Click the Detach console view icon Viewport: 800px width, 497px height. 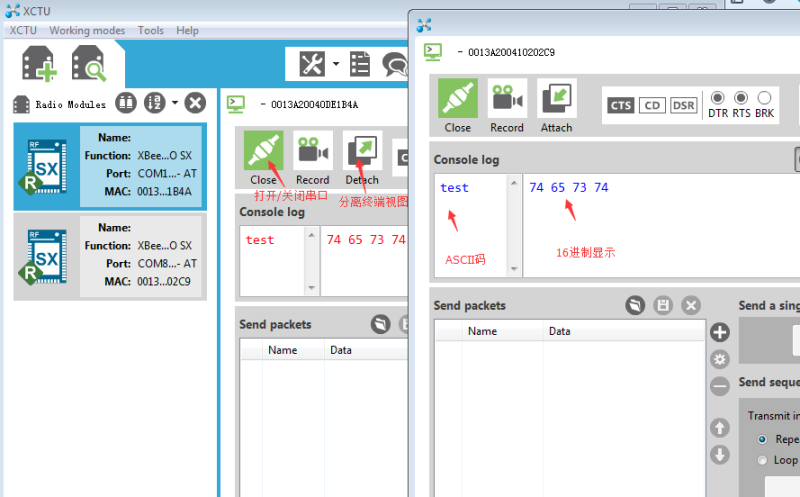click(362, 158)
